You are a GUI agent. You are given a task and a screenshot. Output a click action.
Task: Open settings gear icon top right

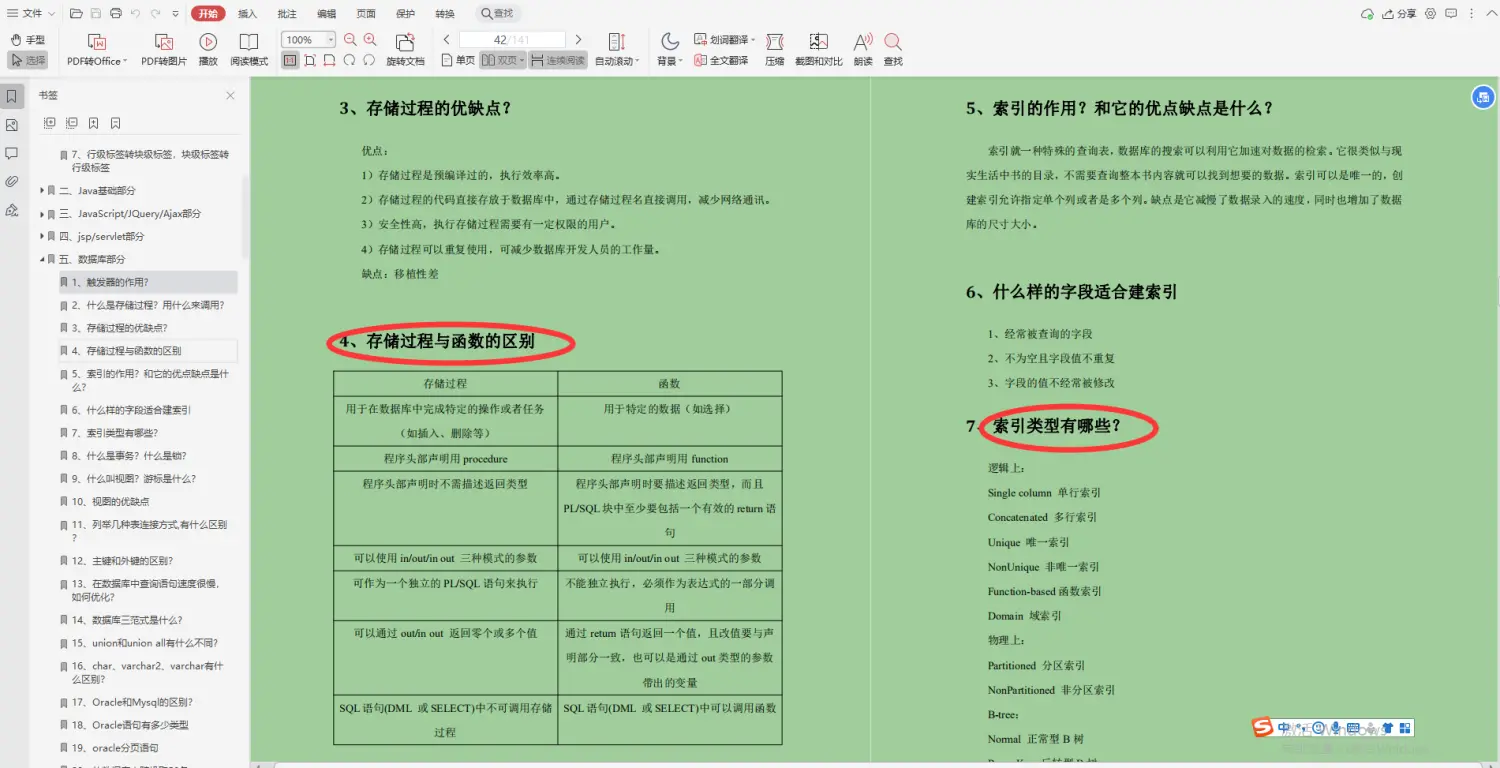1430,13
